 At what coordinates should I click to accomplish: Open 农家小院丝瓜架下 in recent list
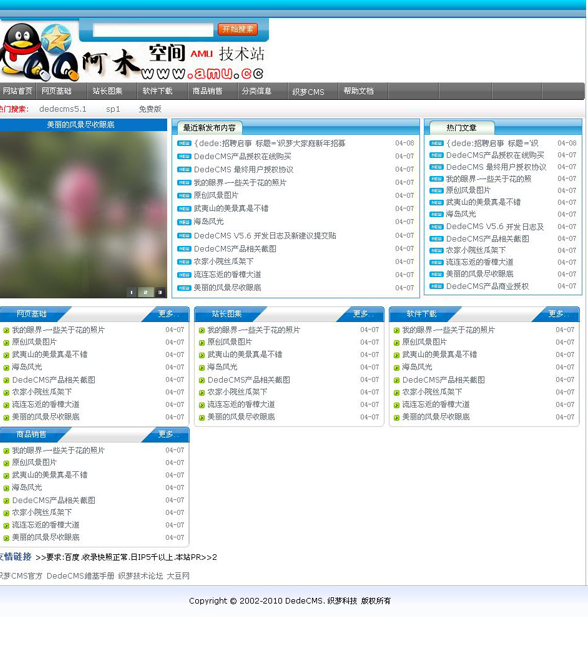click(223, 262)
